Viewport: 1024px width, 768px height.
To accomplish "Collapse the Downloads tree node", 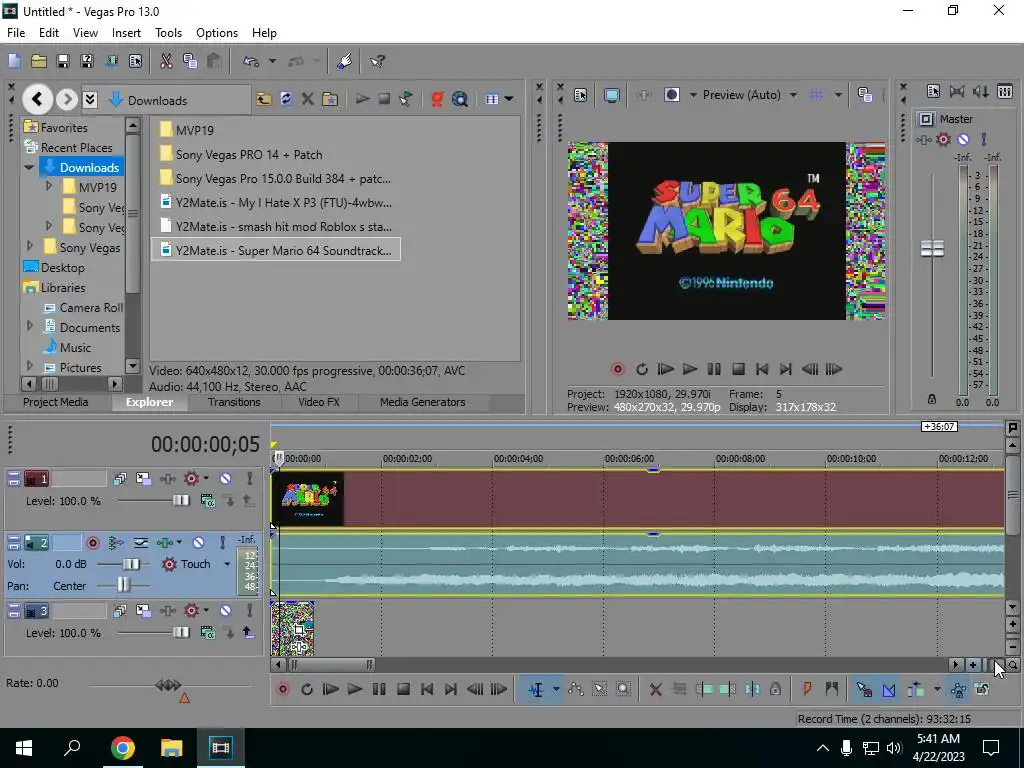I will 29,168.
